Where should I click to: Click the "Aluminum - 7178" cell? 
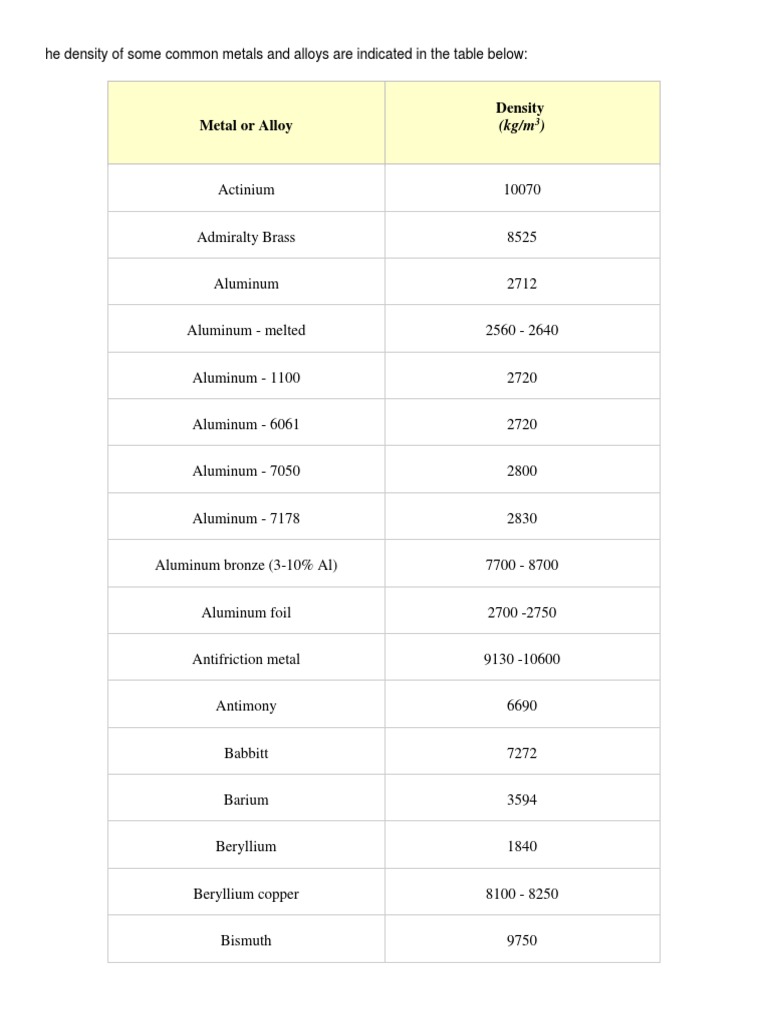(246, 518)
